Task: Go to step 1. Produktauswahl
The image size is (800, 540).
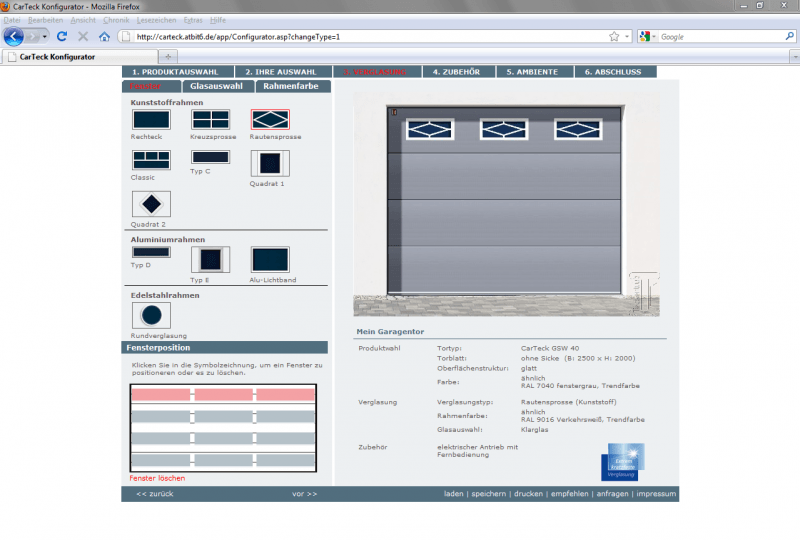Action: tap(178, 72)
